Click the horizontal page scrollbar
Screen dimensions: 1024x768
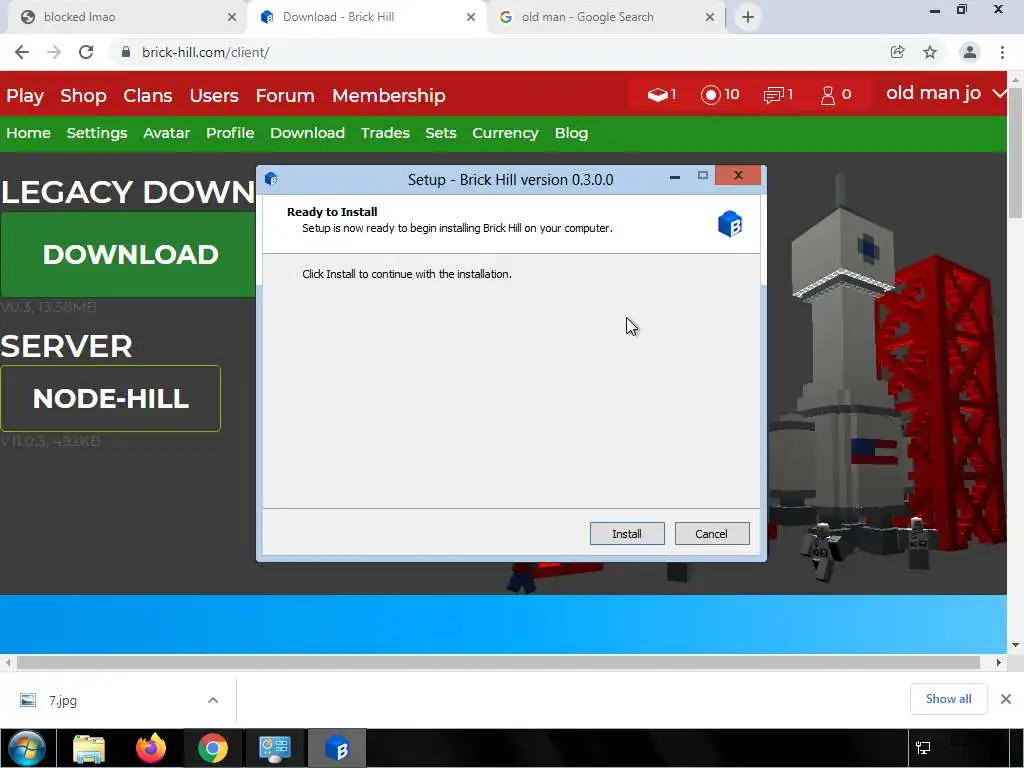498,662
